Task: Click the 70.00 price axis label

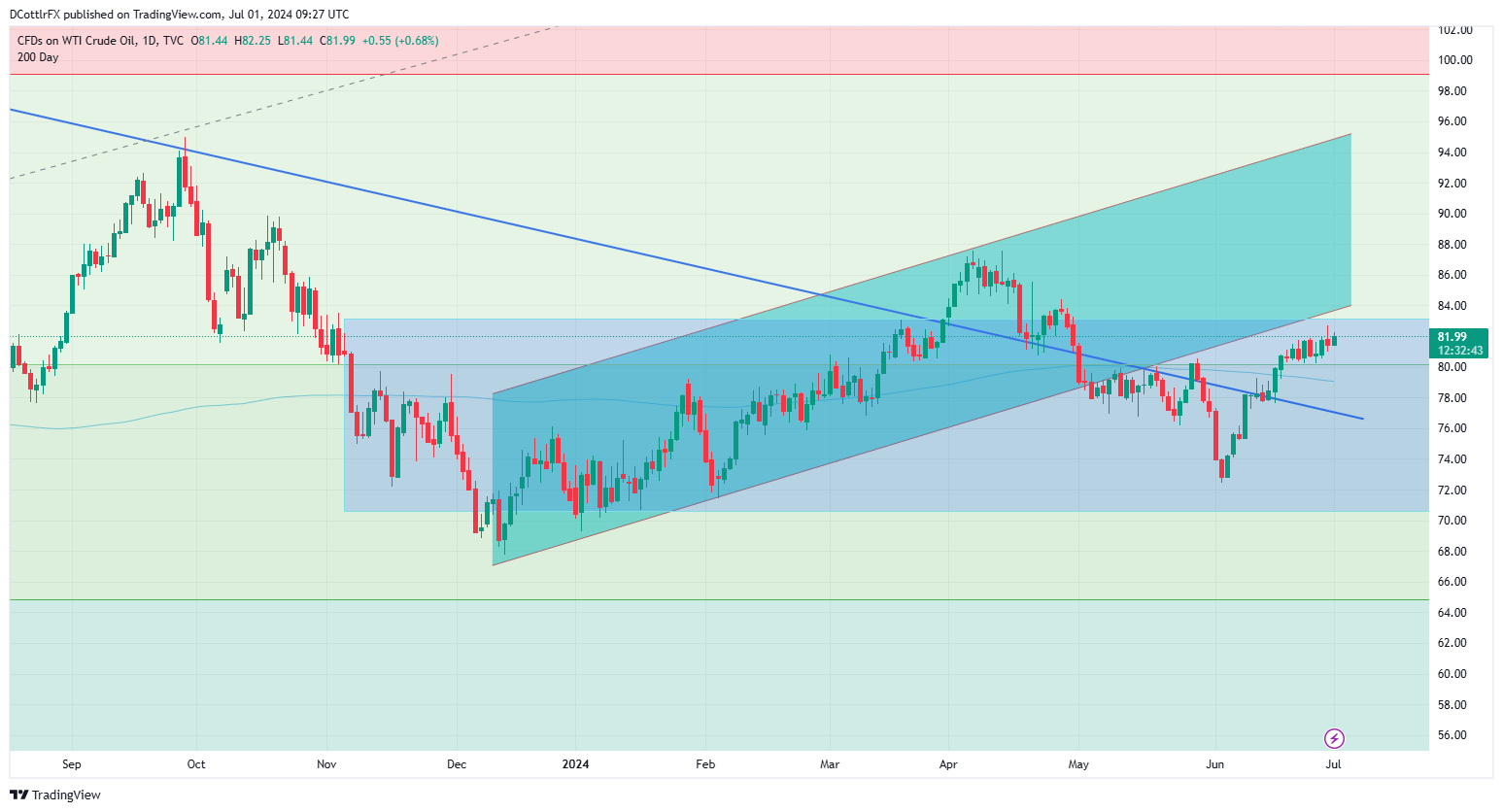Action: click(x=1452, y=521)
